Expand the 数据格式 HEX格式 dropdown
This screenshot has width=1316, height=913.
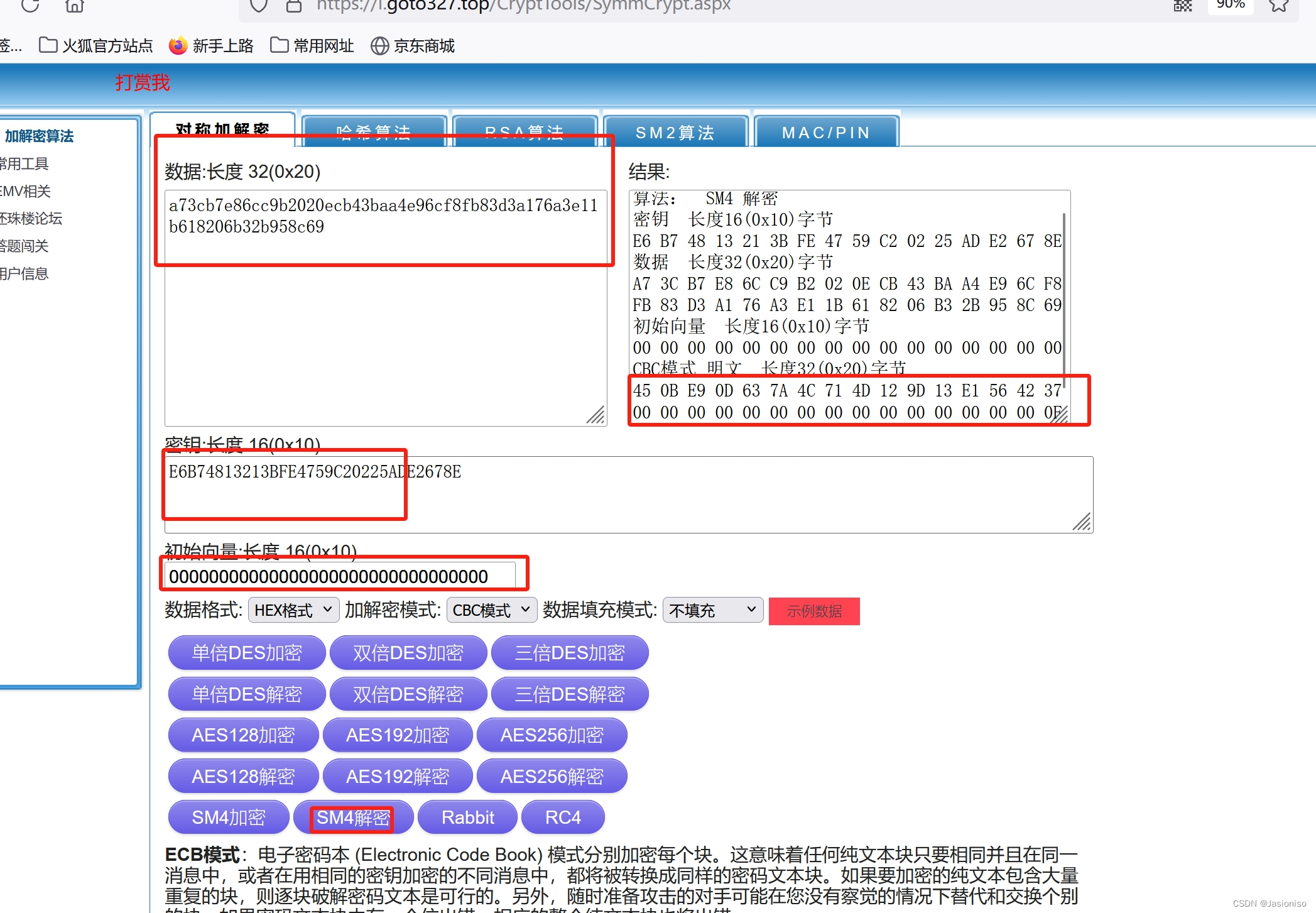click(x=293, y=610)
